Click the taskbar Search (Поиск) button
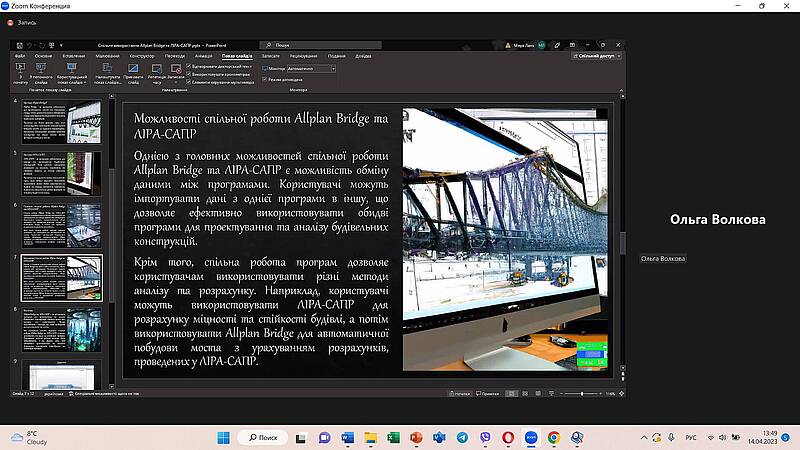Screen dimensions: 800x450 [263, 438]
